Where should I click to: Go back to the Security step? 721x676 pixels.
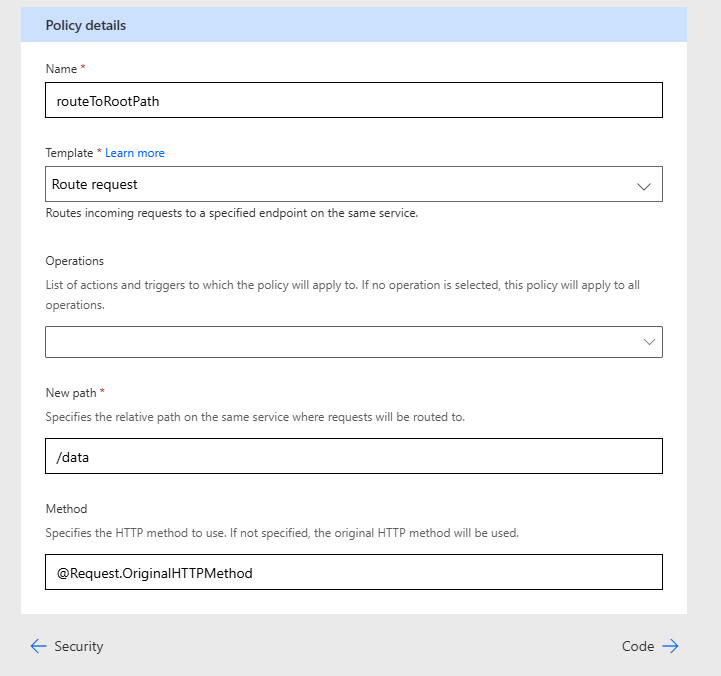click(x=67, y=646)
